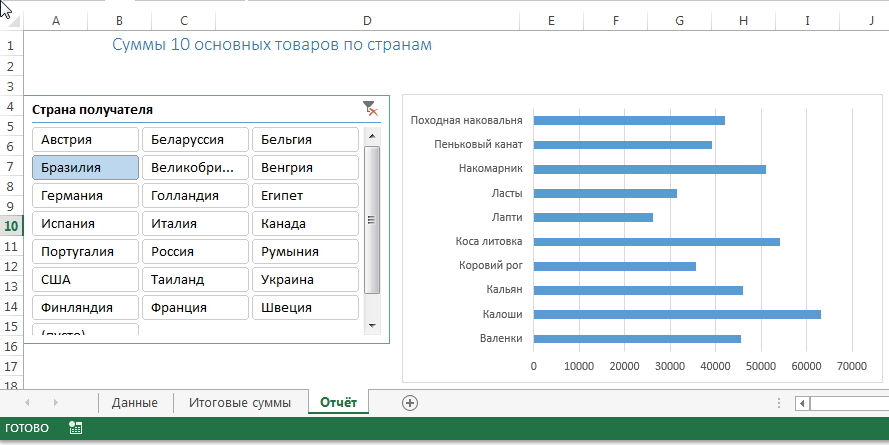Select Италия slicer item
Viewport: 889px width, 445px height.
[195, 223]
